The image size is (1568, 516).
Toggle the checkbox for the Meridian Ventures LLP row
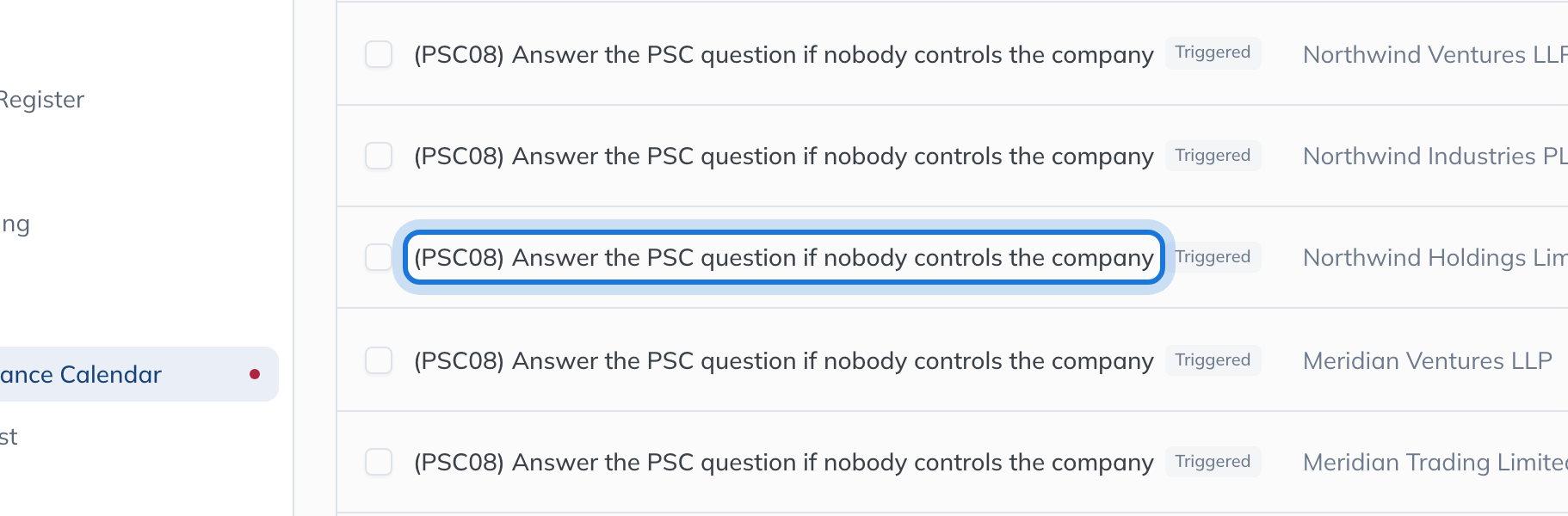379,360
